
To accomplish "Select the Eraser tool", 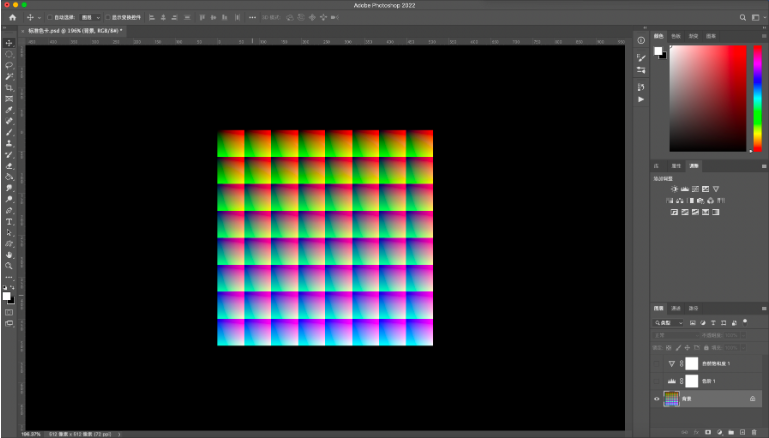I will (9, 166).
